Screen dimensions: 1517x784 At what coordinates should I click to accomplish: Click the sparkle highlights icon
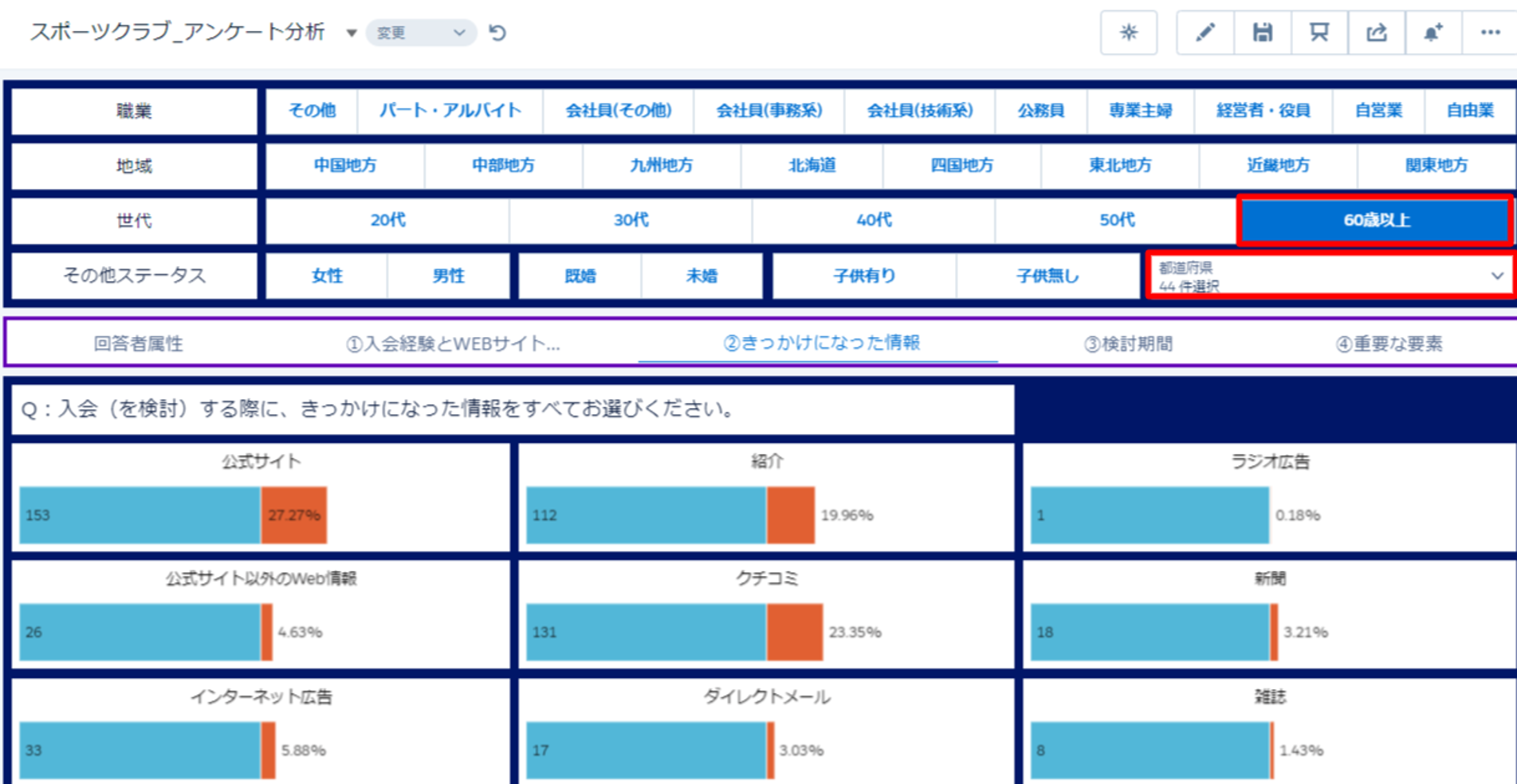(x=1128, y=33)
